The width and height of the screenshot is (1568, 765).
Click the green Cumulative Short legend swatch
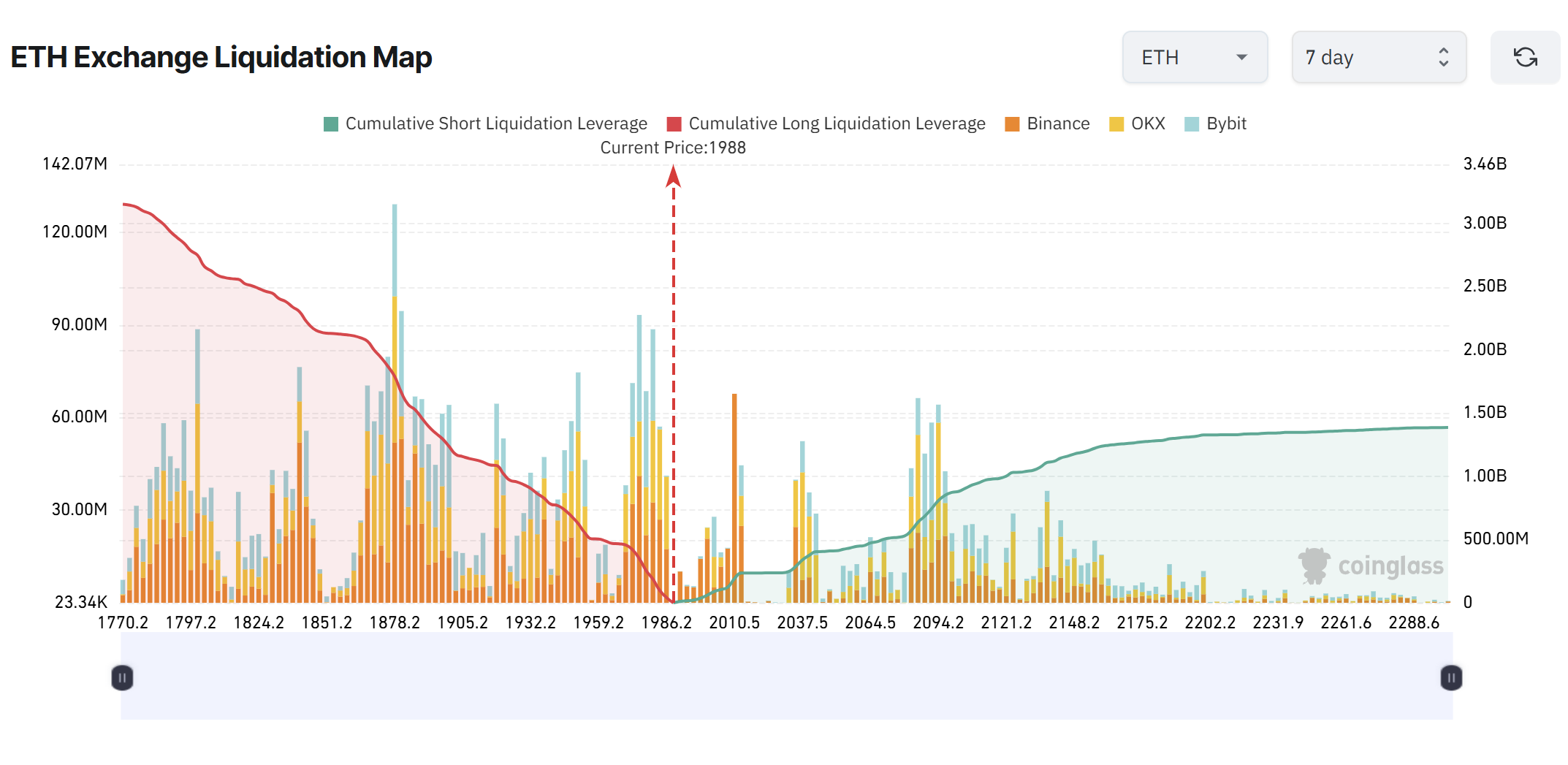click(331, 123)
